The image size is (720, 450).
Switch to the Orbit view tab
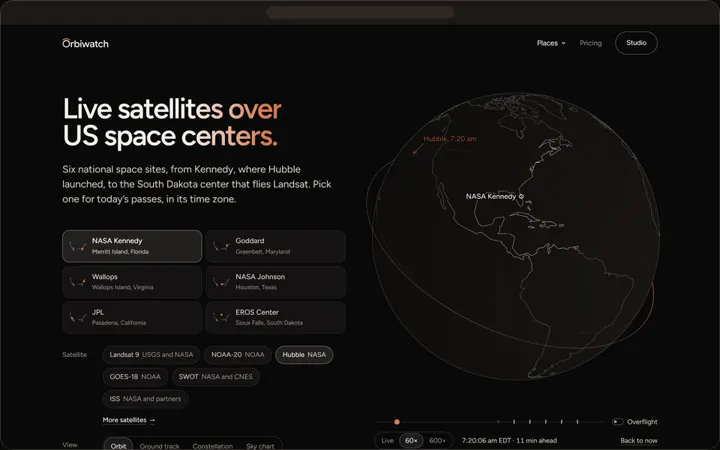(x=118, y=445)
